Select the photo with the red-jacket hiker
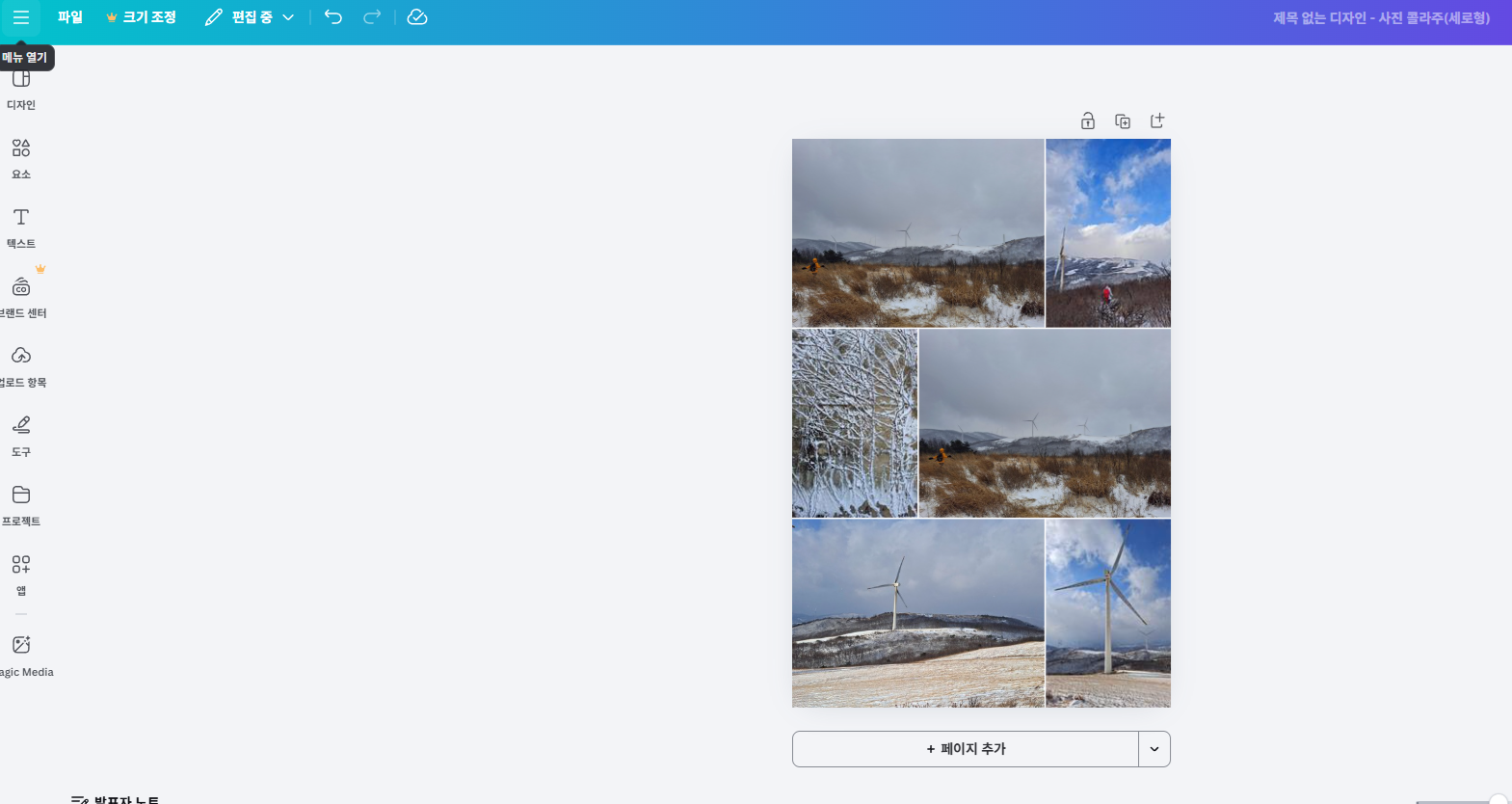Image resolution: width=1512 pixels, height=804 pixels. (1108, 233)
